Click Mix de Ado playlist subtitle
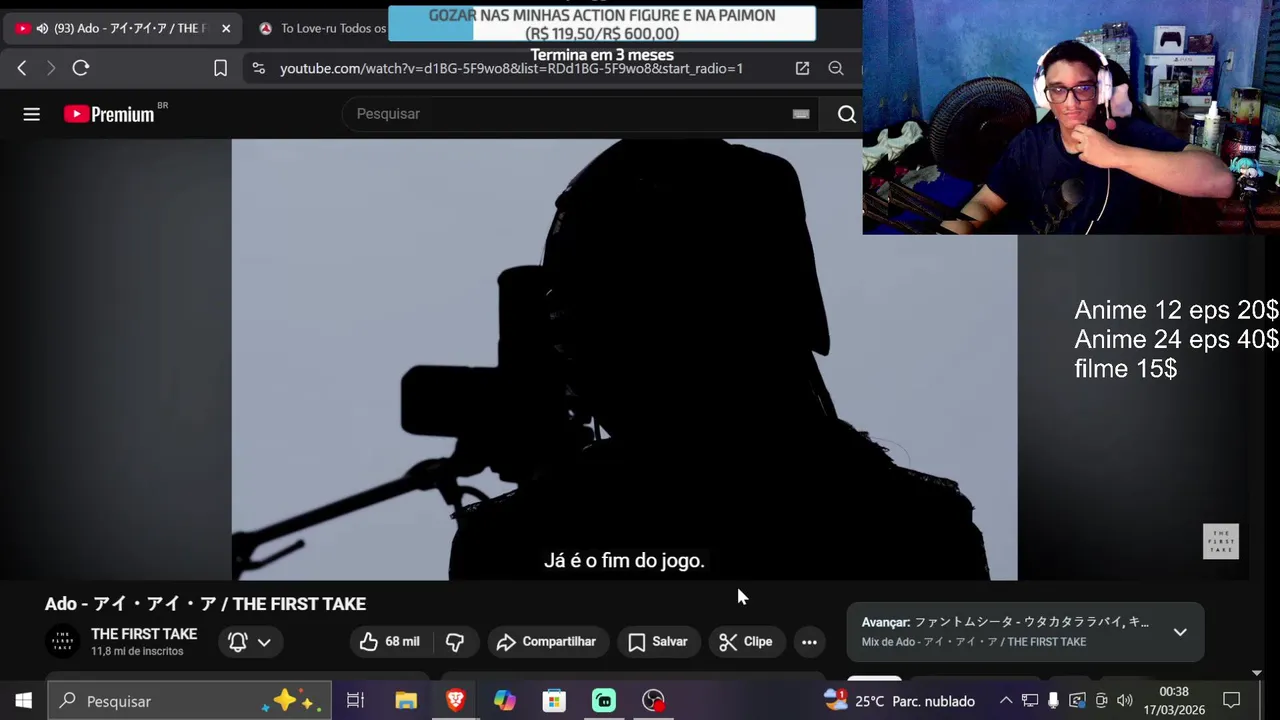The width and height of the screenshot is (1280, 720). click(x=974, y=642)
